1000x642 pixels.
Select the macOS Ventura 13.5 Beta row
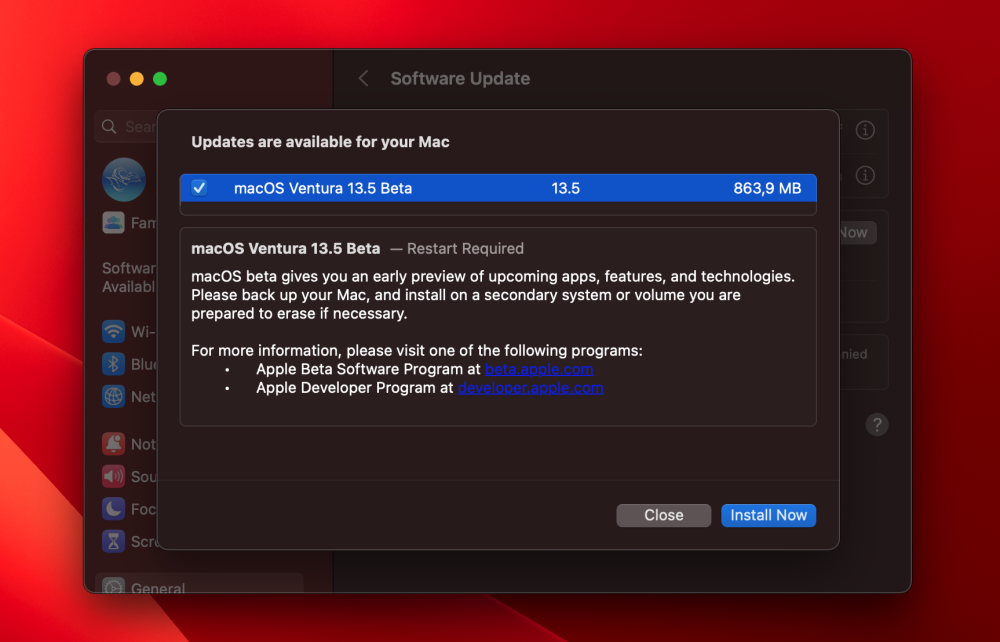click(x=498, y=188)
